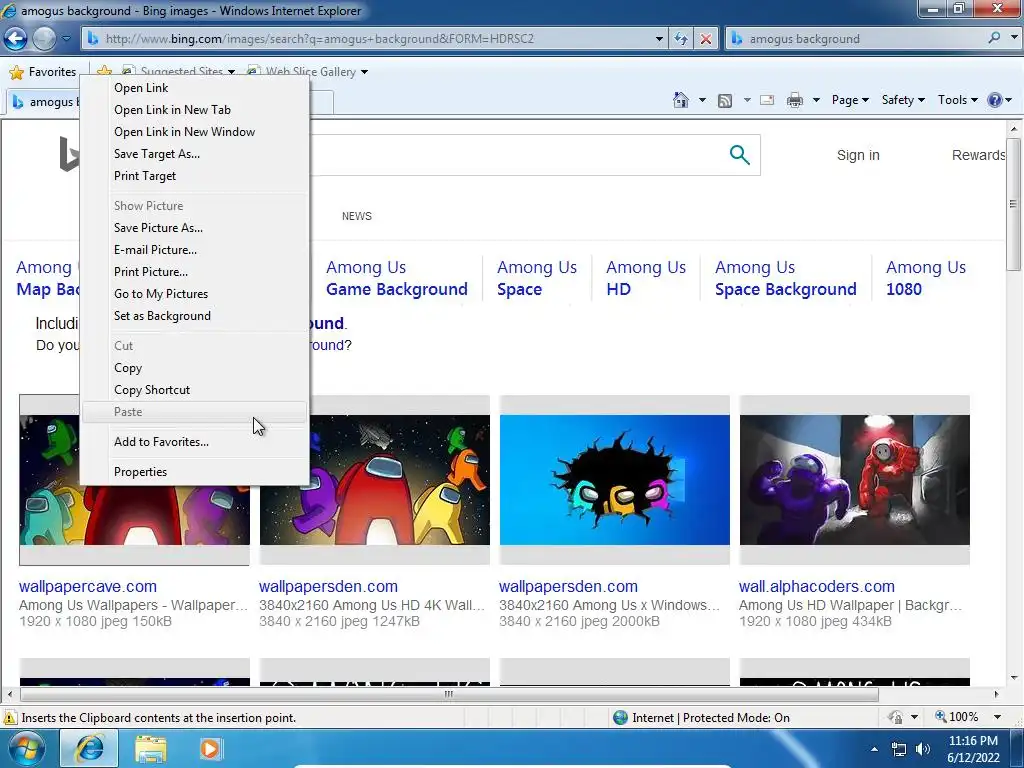Viewport: 1024px width, 768px height.
Task: Click Among Us 1080 suggestion
Action: point(925,278)
